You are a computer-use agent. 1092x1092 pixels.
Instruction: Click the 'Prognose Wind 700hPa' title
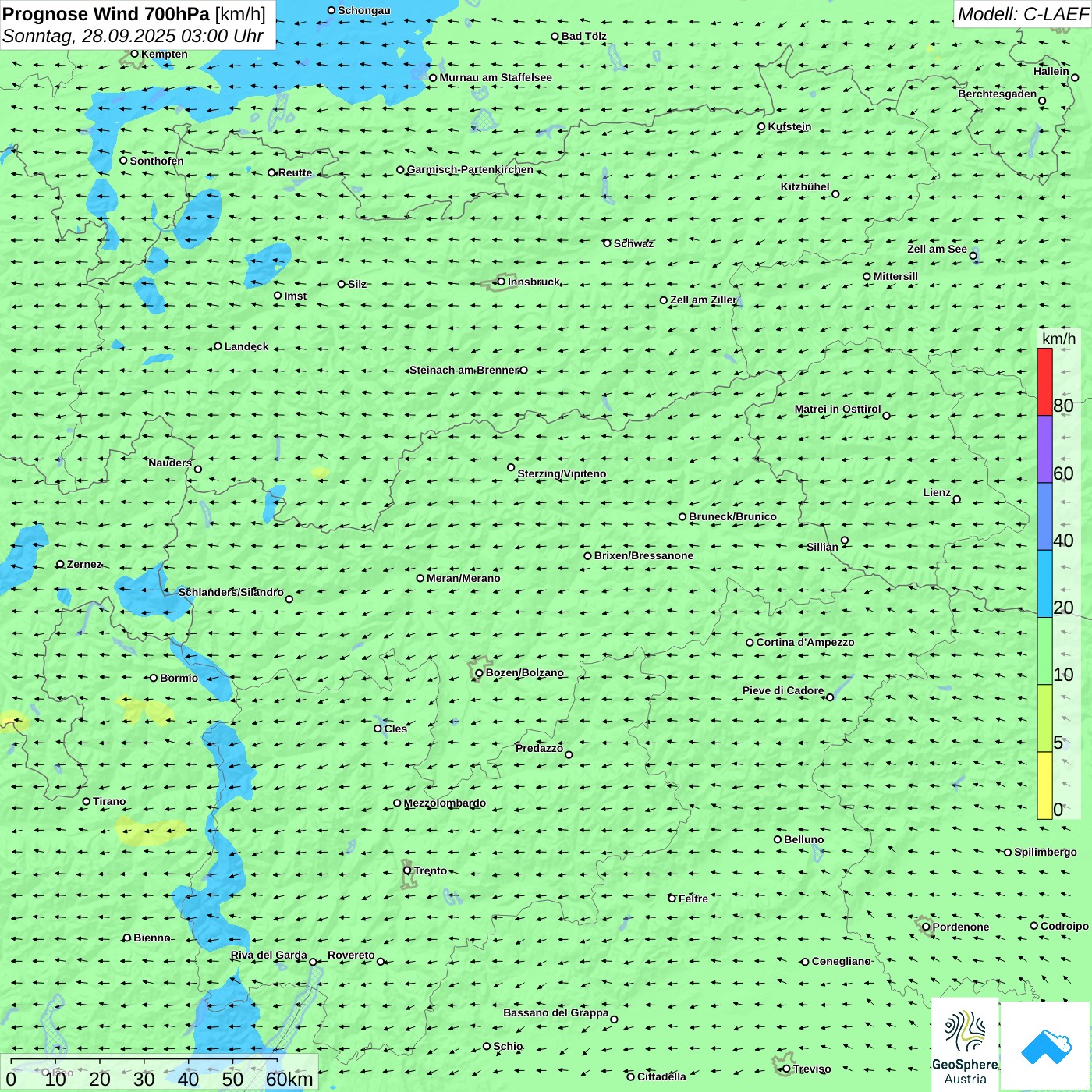tap(106, 14)
